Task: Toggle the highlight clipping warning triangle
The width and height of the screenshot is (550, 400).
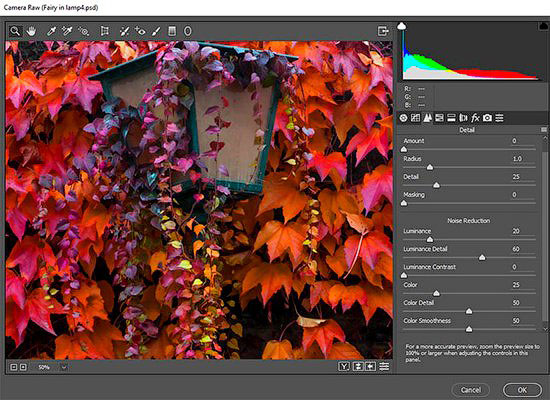Action: tap(543, 26)
